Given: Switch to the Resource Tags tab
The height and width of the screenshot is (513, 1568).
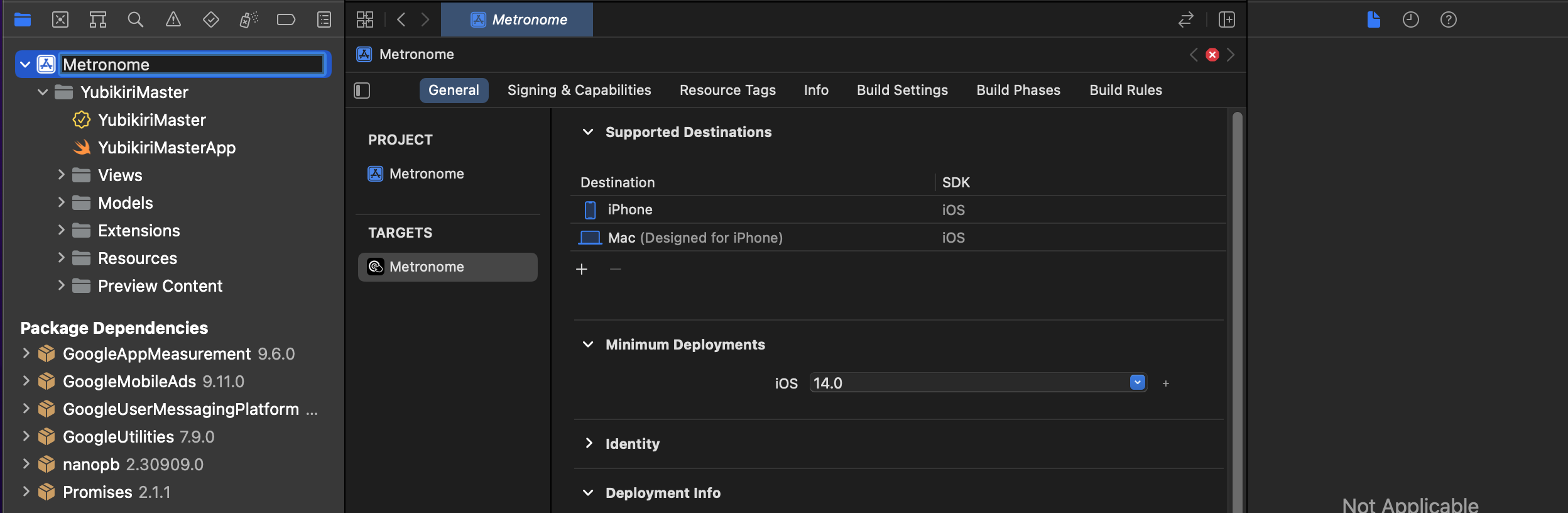Looking at the screenshot, I should point(727,91).
